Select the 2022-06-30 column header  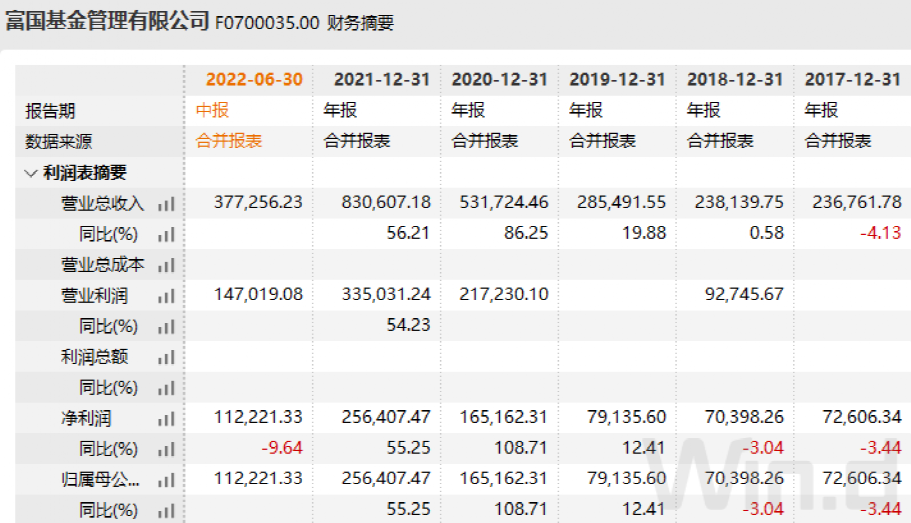click(254, 80)
